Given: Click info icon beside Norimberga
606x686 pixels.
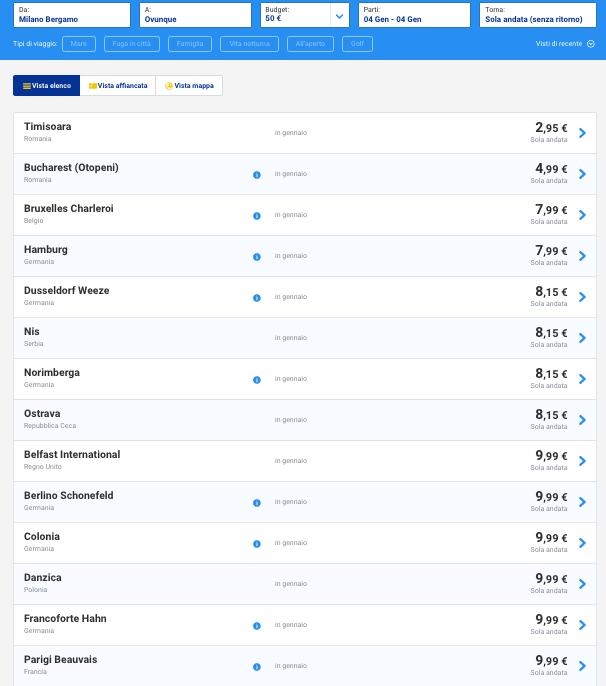Looking at the screenshot, I should 257,379.
